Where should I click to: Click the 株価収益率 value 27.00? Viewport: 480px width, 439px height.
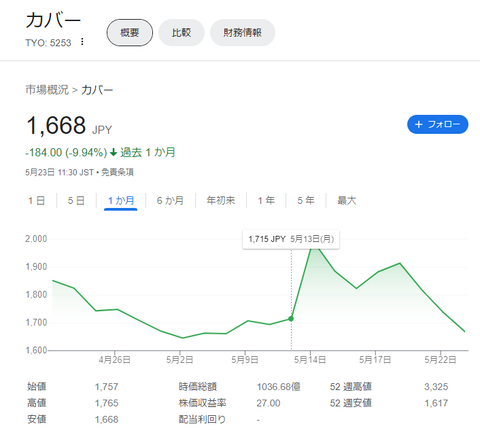[268, 403]
